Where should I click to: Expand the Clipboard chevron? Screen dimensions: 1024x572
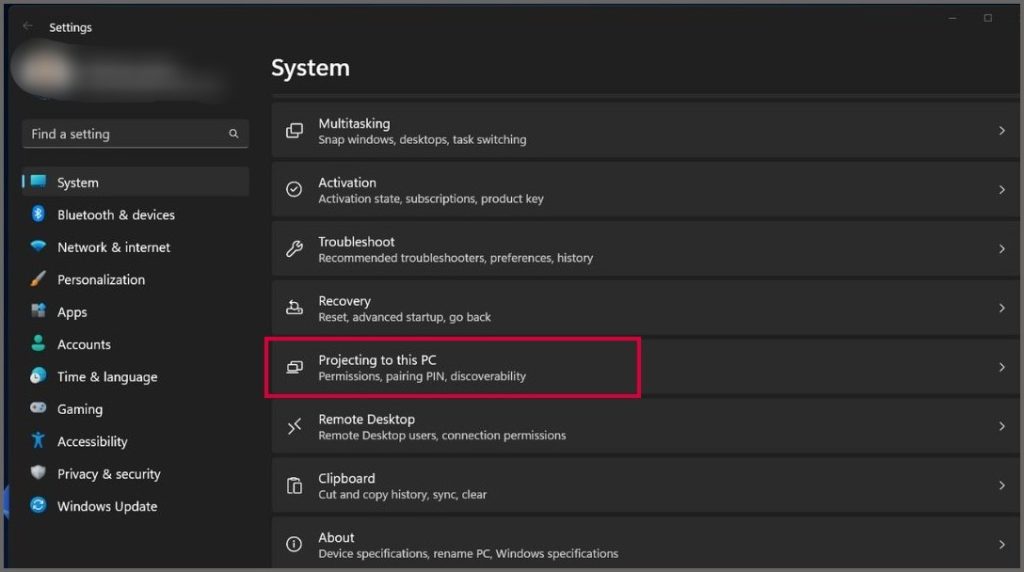1002,485
